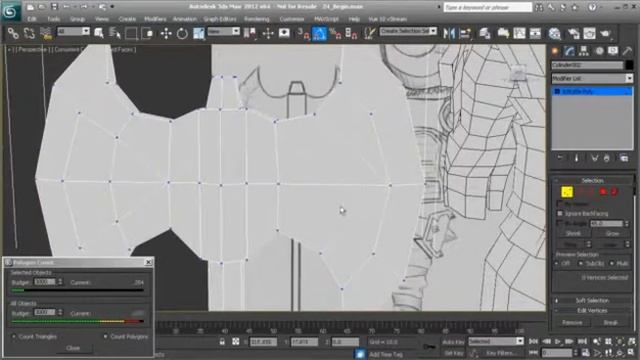Image resolution: width=640 pixels, height=360 pixels.
Task: Select the Count Triangles radio button
Action: (13, 337)
